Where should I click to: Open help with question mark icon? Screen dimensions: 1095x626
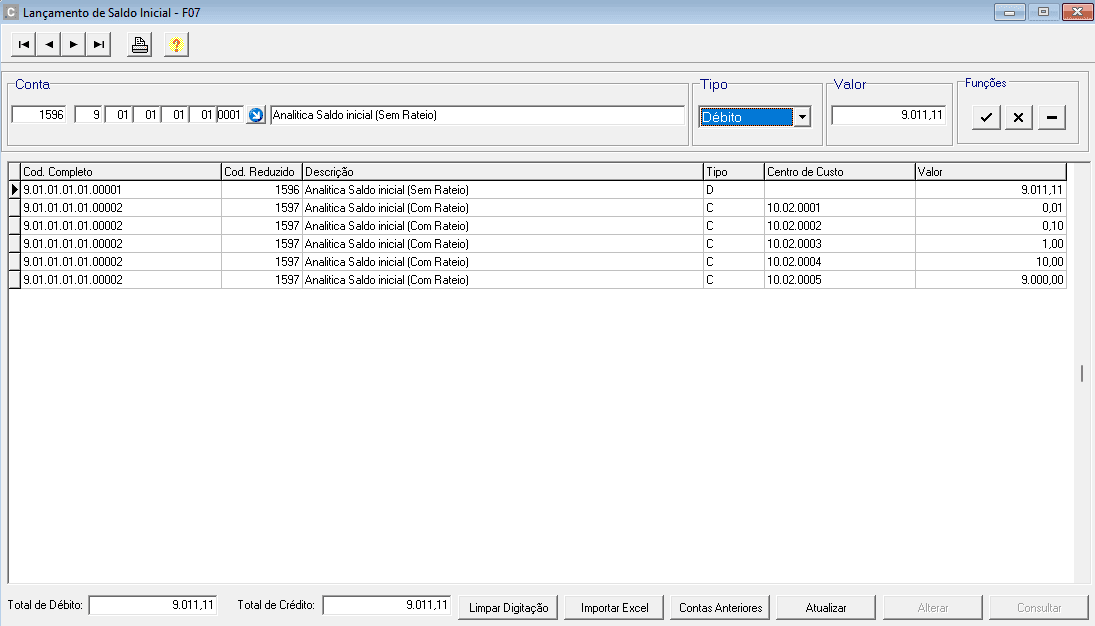pyautogui.click(x=176, y=45)
